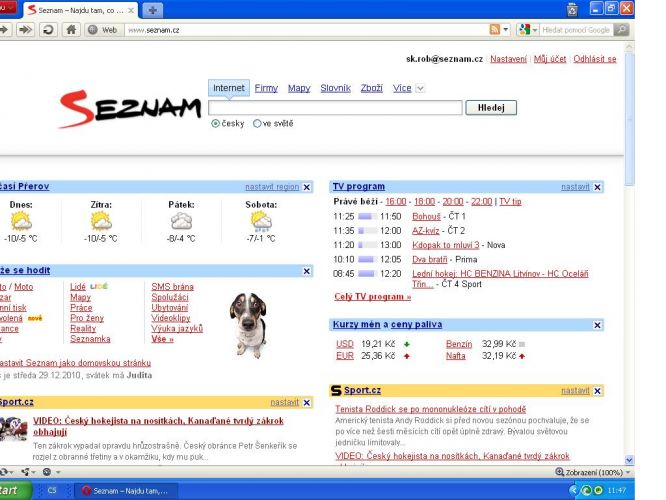This screenshot has height=500, width=666.
Task: Click the zoom magnifier icon in status bar
Action: (560, 472)
